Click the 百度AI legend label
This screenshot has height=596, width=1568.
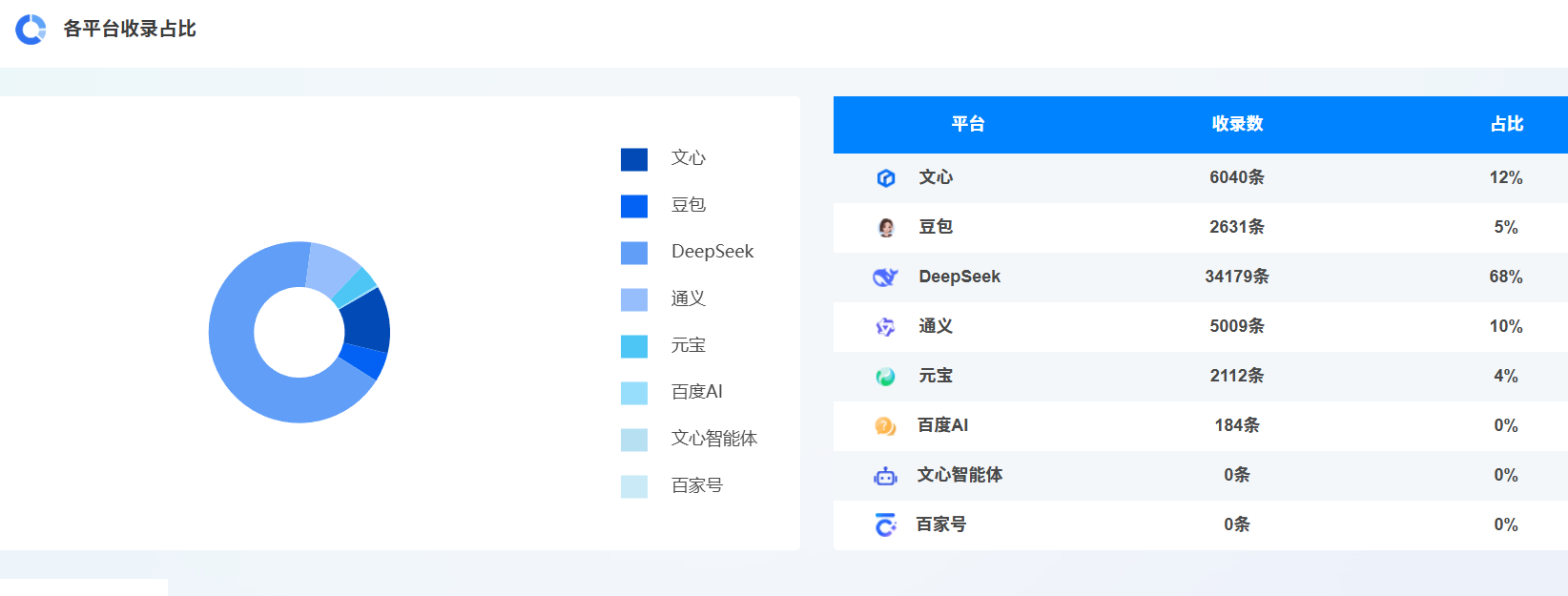click(697, 392)
